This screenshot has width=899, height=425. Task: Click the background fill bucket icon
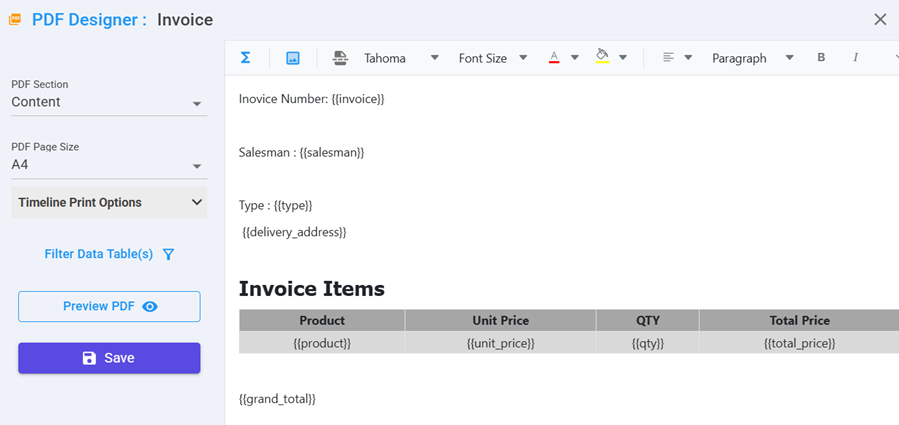coord(602,57)
